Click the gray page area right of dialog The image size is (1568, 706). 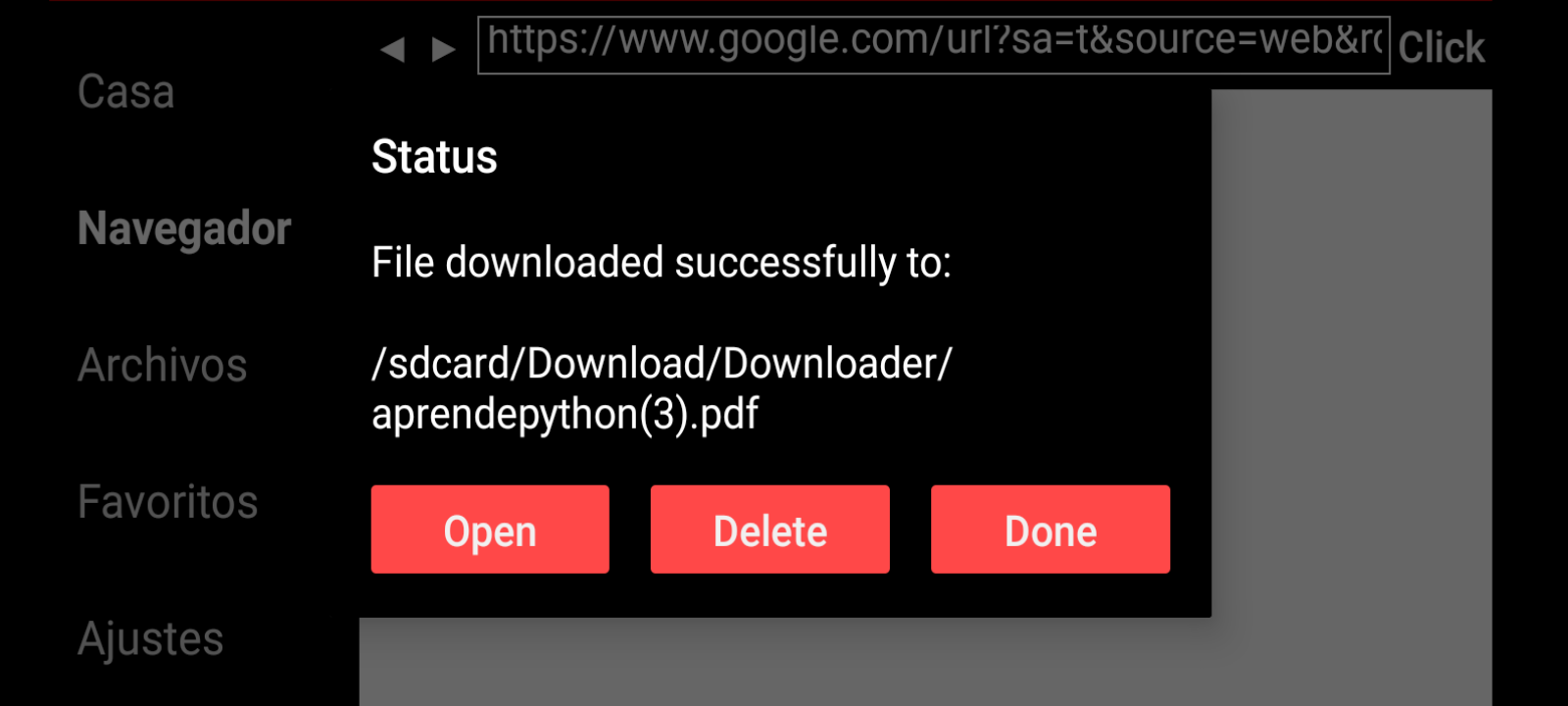[x=1351, y=353]
